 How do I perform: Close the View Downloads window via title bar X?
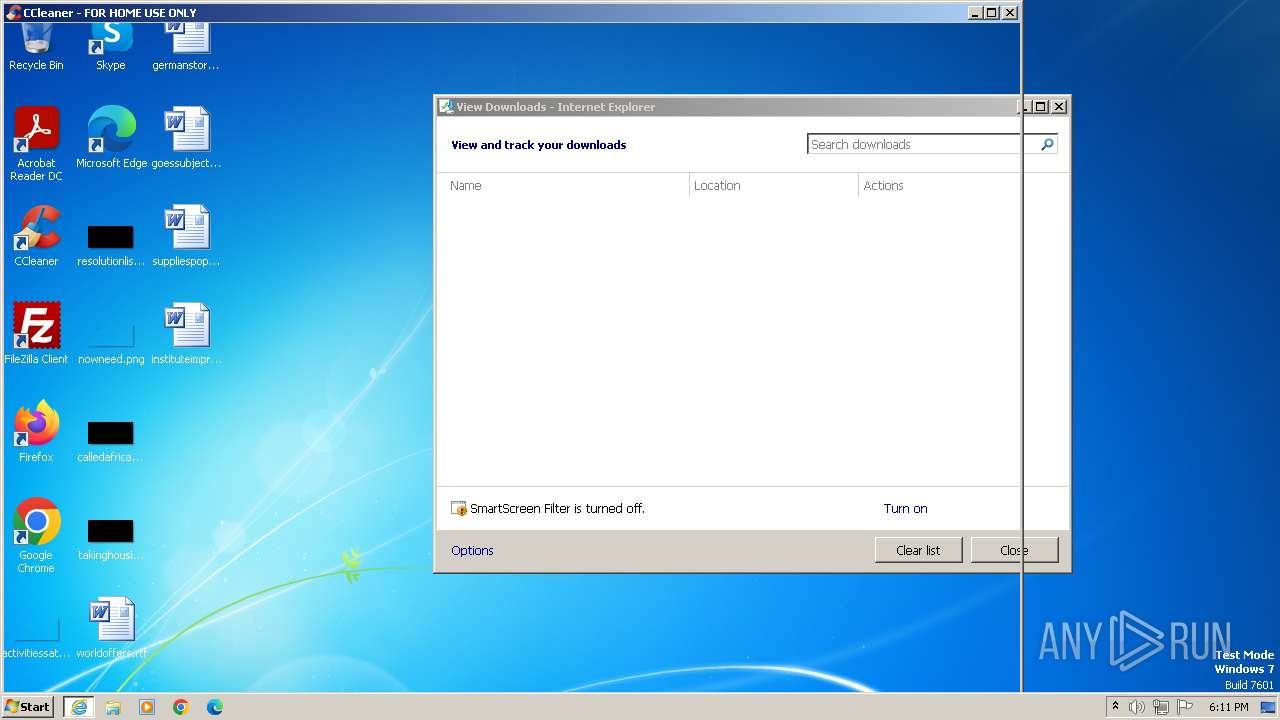1059,107
